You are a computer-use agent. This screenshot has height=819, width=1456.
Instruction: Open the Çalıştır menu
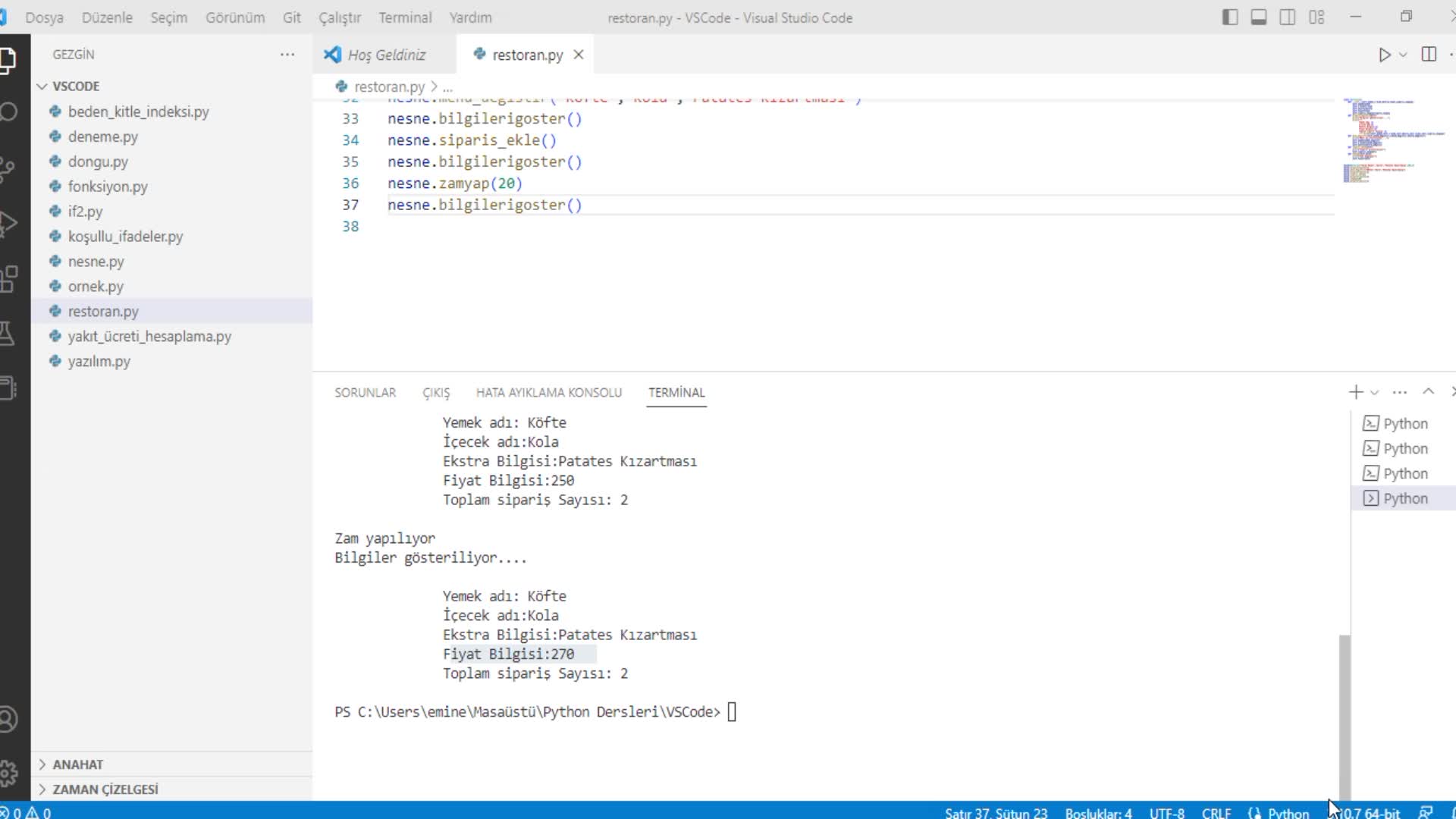340,17
